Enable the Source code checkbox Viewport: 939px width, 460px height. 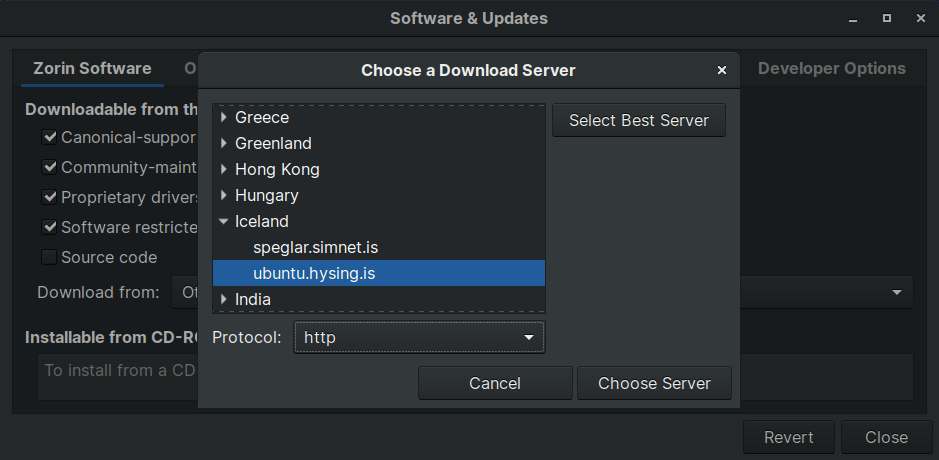(x=49, y=257)
